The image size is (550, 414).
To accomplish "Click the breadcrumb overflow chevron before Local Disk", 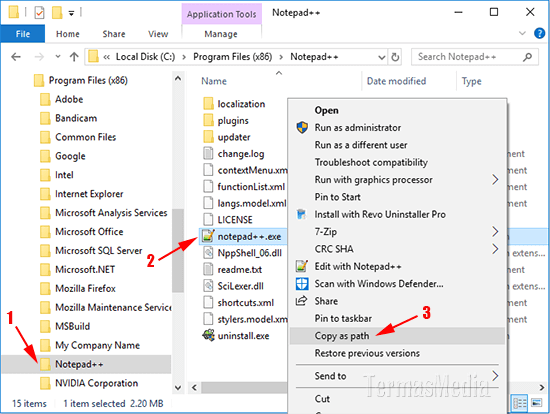I will [107, 57].
